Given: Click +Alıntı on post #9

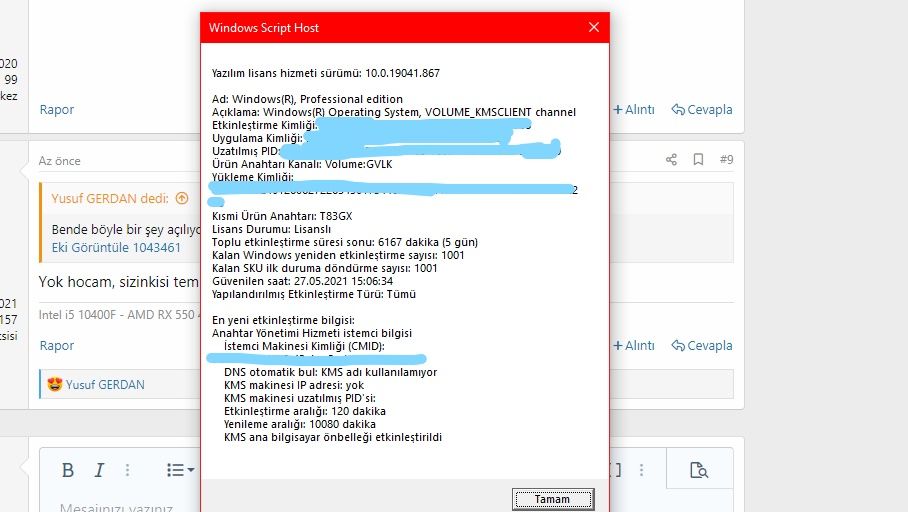Looking at the screenshot, I should (x=634, y=345).
